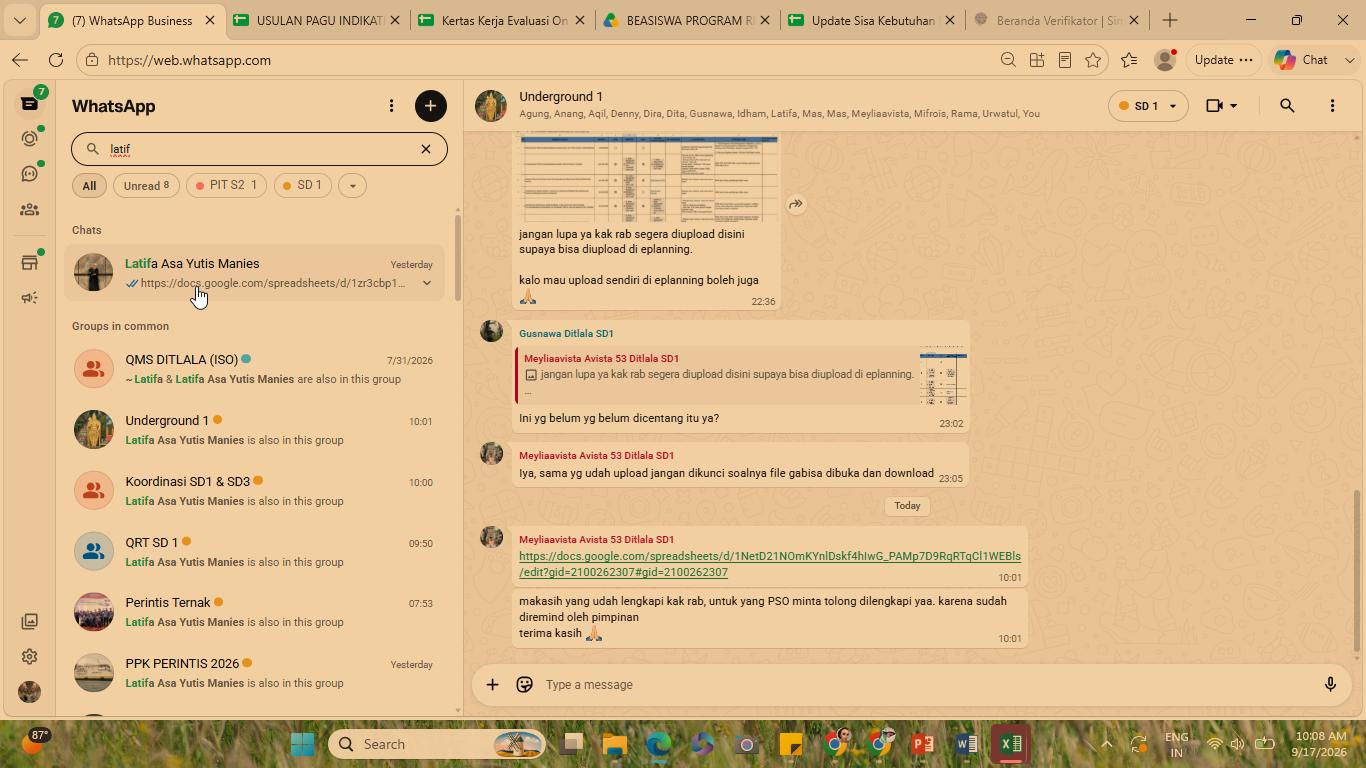Forward the spreadsheet image message

point(796,204)
